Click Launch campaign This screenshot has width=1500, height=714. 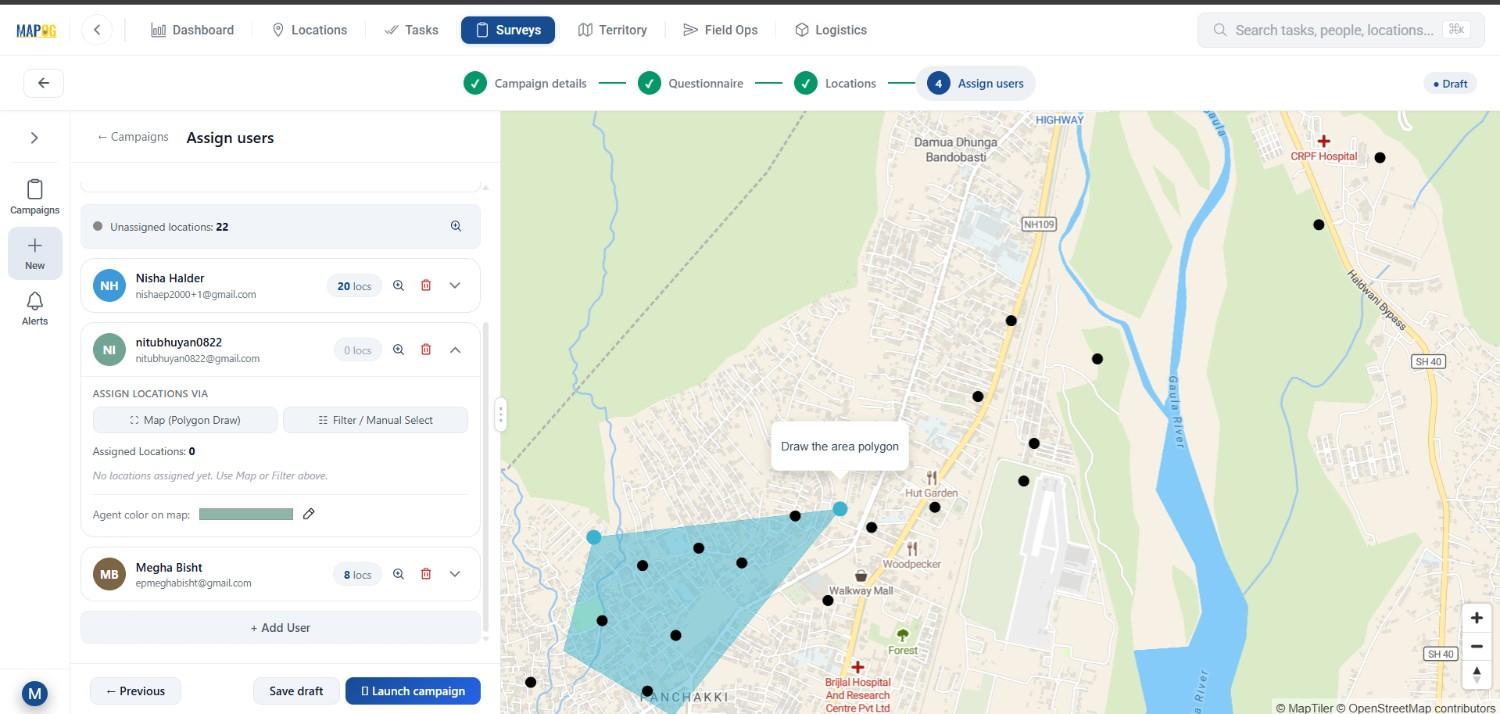point(413,691)
